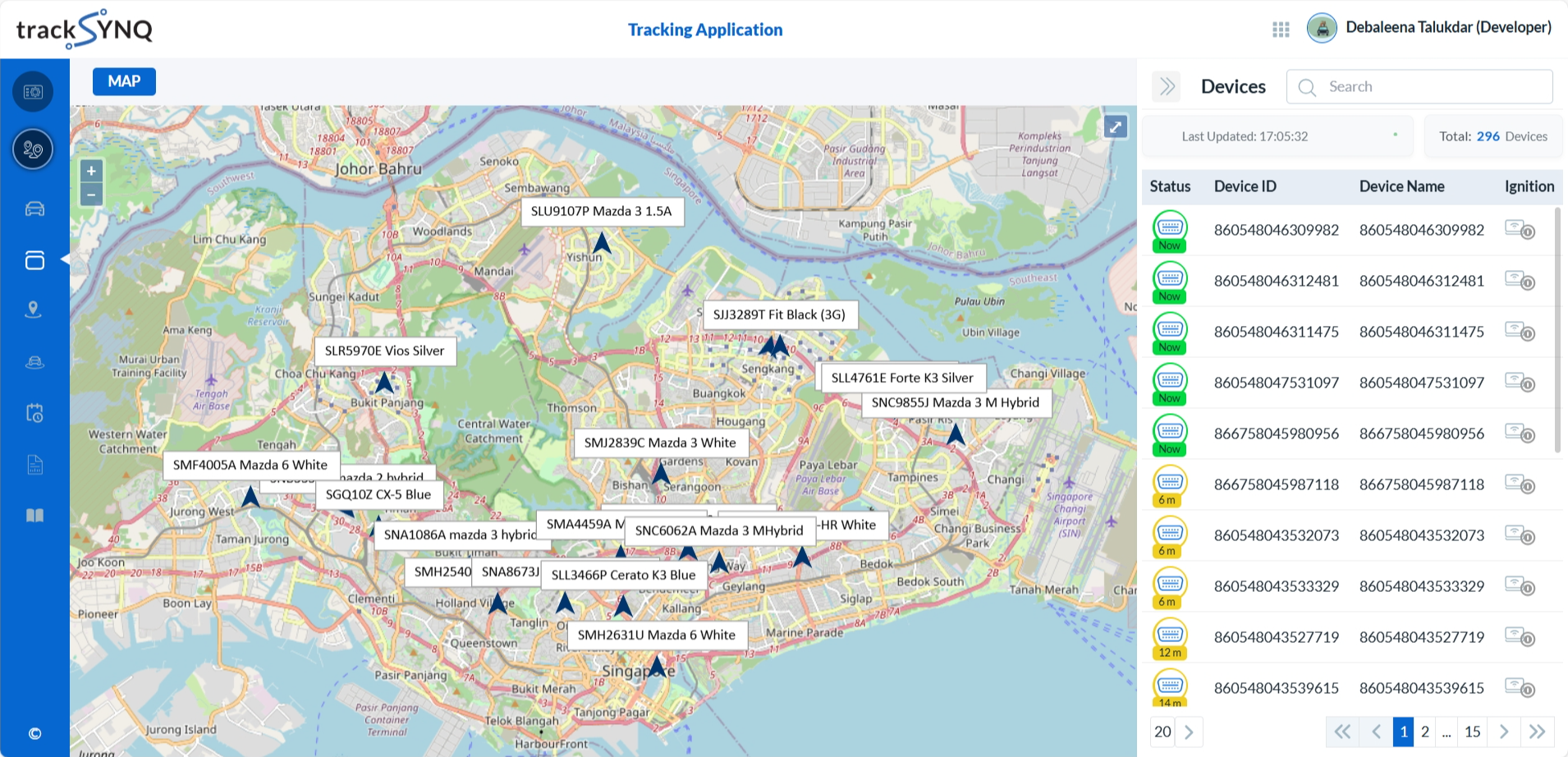Collapse the Devices panel with double chevron
Screen dimensions: 1568x757
(1167, 87)
